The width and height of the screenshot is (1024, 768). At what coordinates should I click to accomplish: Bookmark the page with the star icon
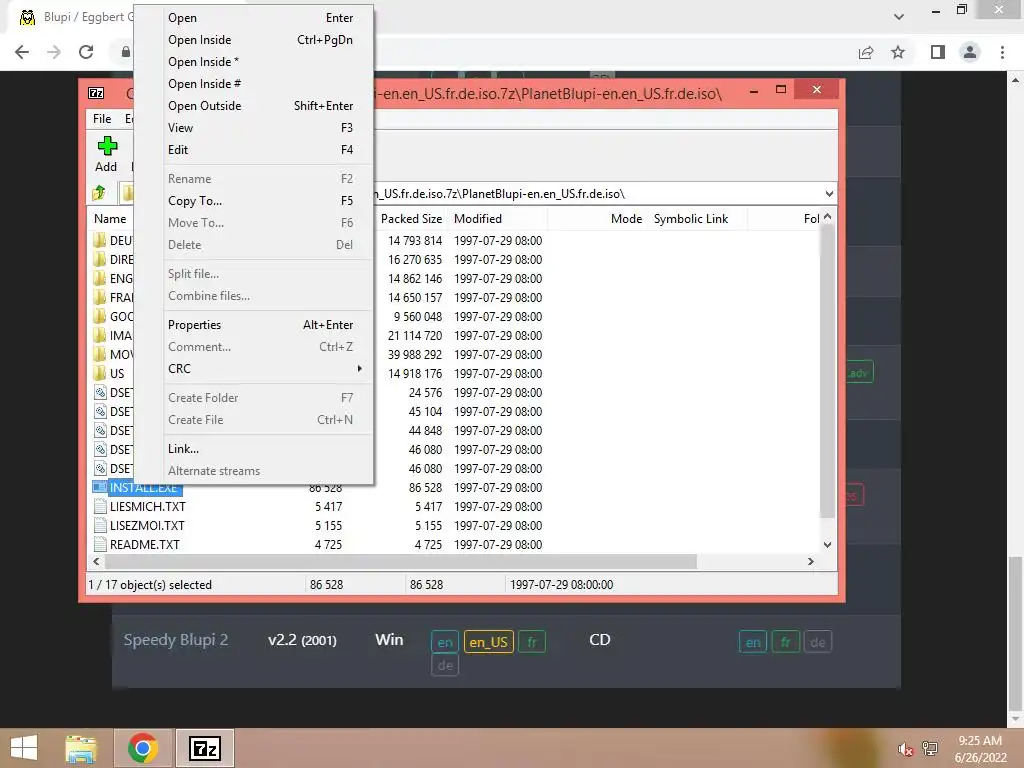click(898, 52)
